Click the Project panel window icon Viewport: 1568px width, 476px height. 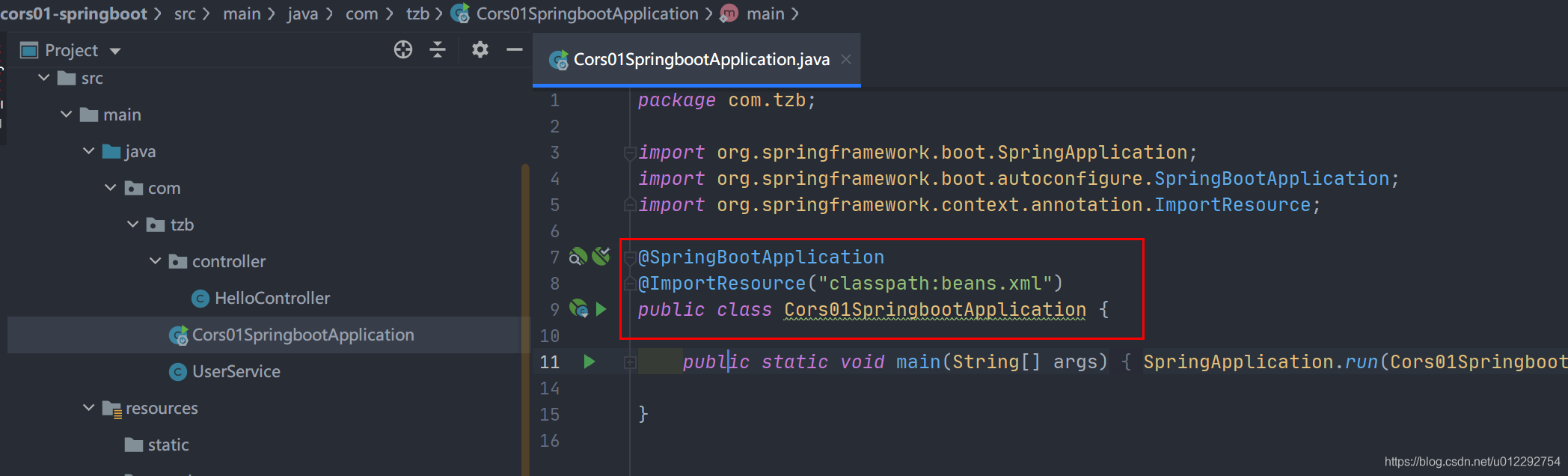[29, 50]
